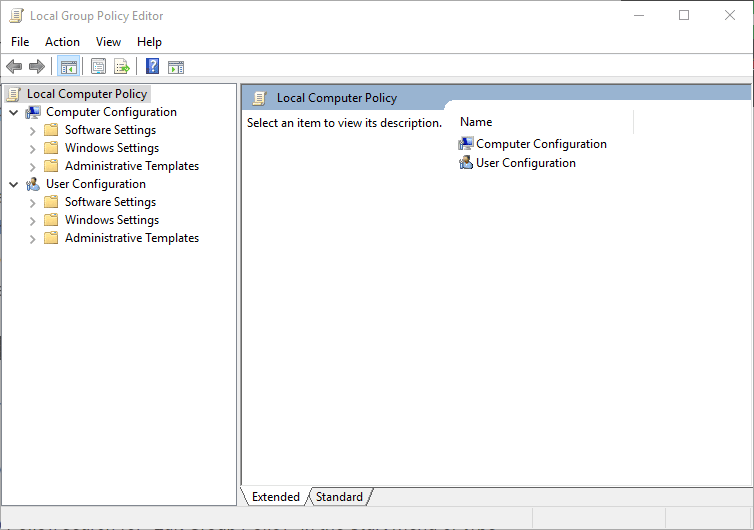This screenshot has width=754, height=530.
Task: Click the Local Group Policy Editor title icon
Action: coord(16,16)
